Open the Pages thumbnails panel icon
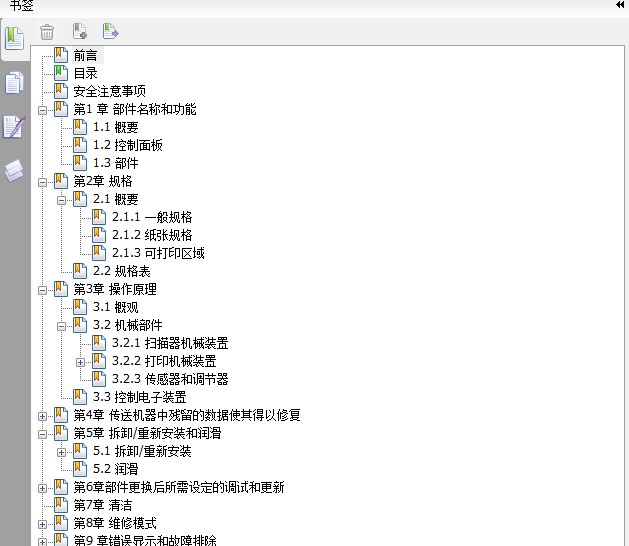This screenshot has width=629, height=546. click(x=14, y=83)
